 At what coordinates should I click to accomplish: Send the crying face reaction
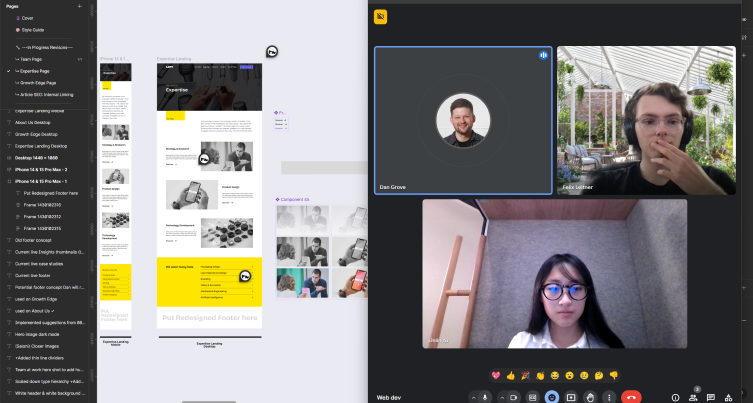pyautogui.click(x=584, y=375)
